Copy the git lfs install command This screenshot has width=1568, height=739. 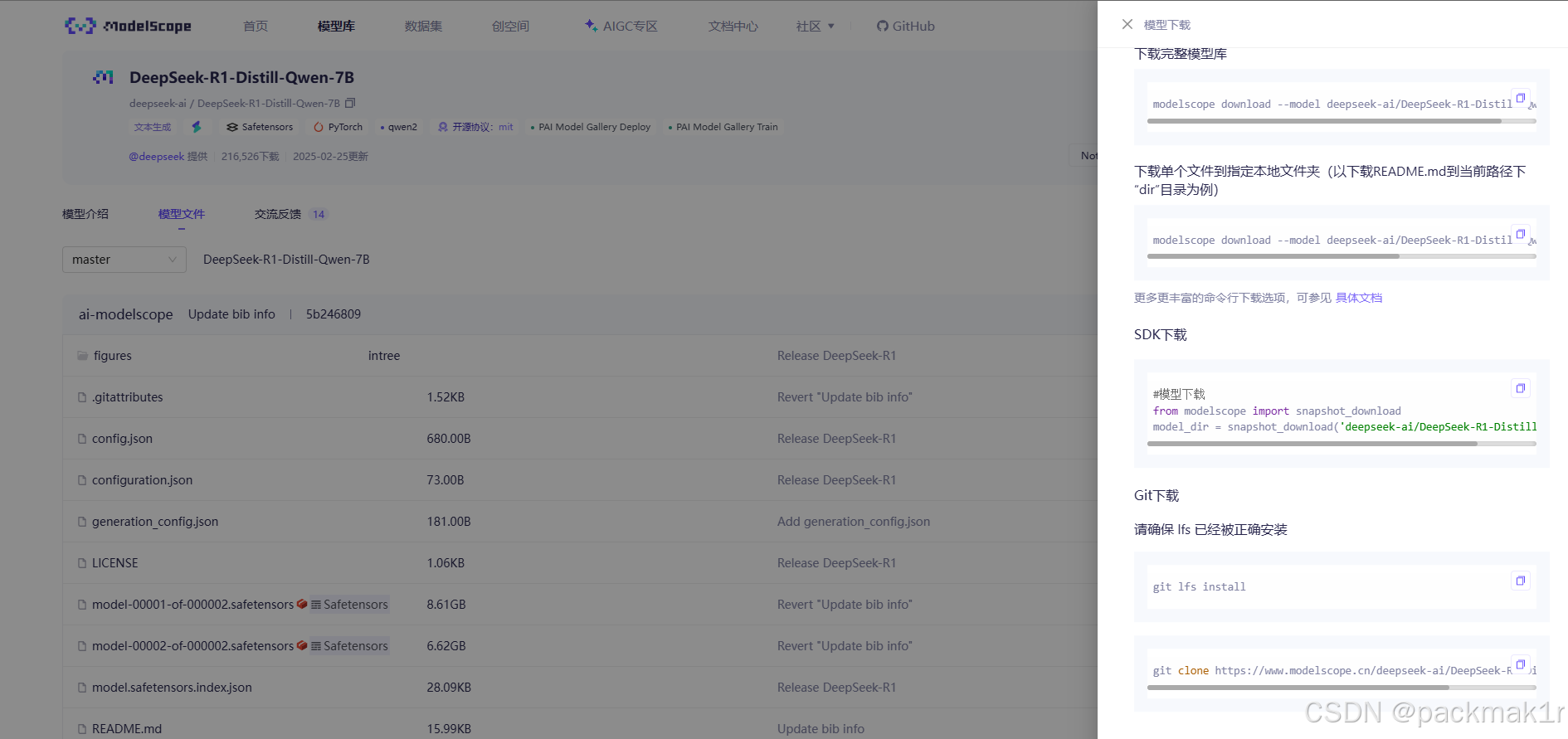tap(1520, 581)
